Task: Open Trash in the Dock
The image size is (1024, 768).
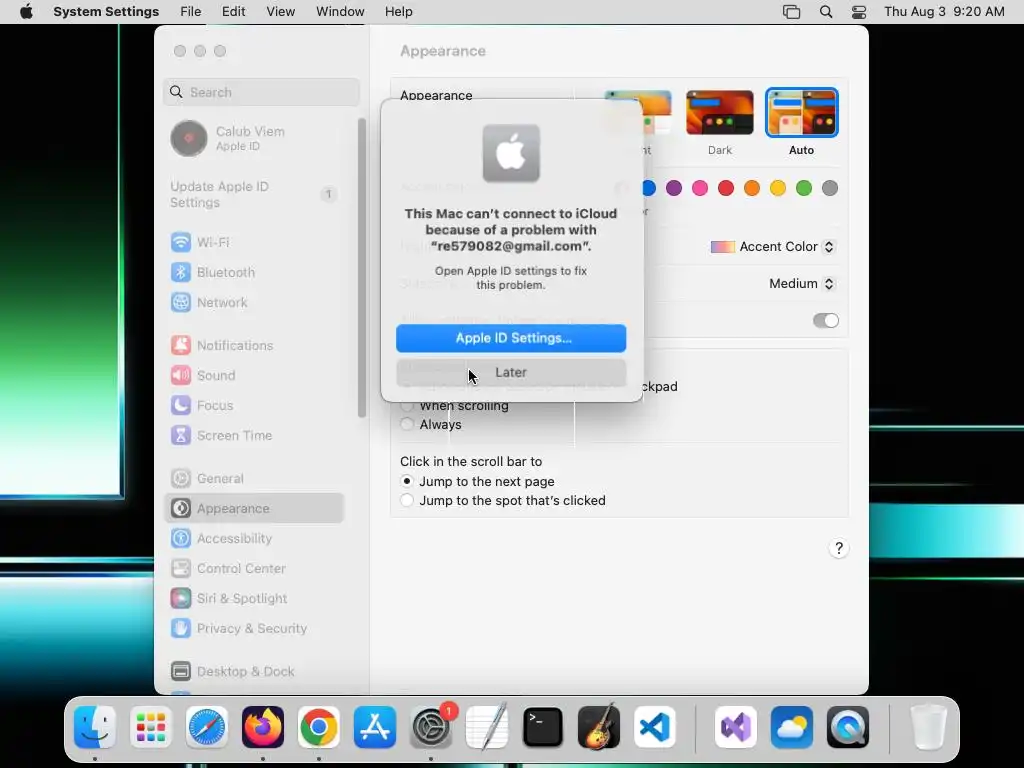Action: [x=928, y=727]
